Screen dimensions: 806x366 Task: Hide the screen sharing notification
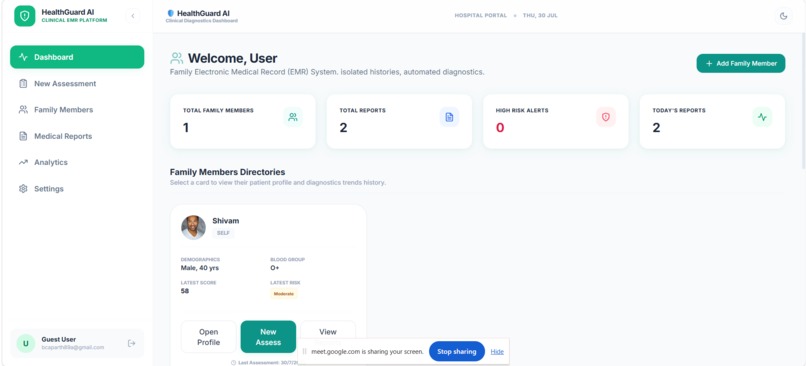(x=497, y=352)
